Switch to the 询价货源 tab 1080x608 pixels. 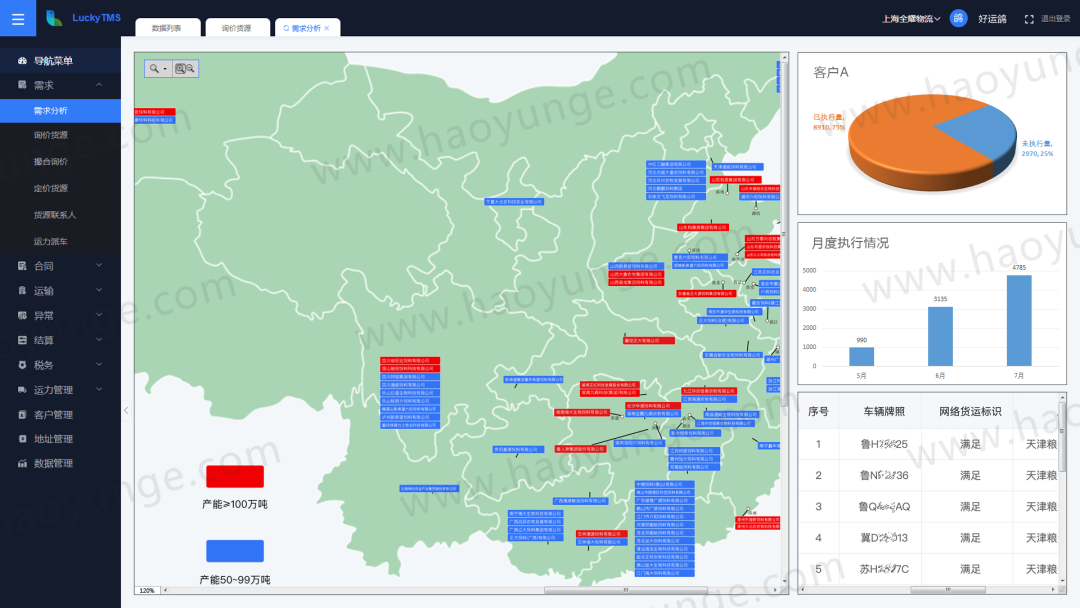tap(236, 28)
